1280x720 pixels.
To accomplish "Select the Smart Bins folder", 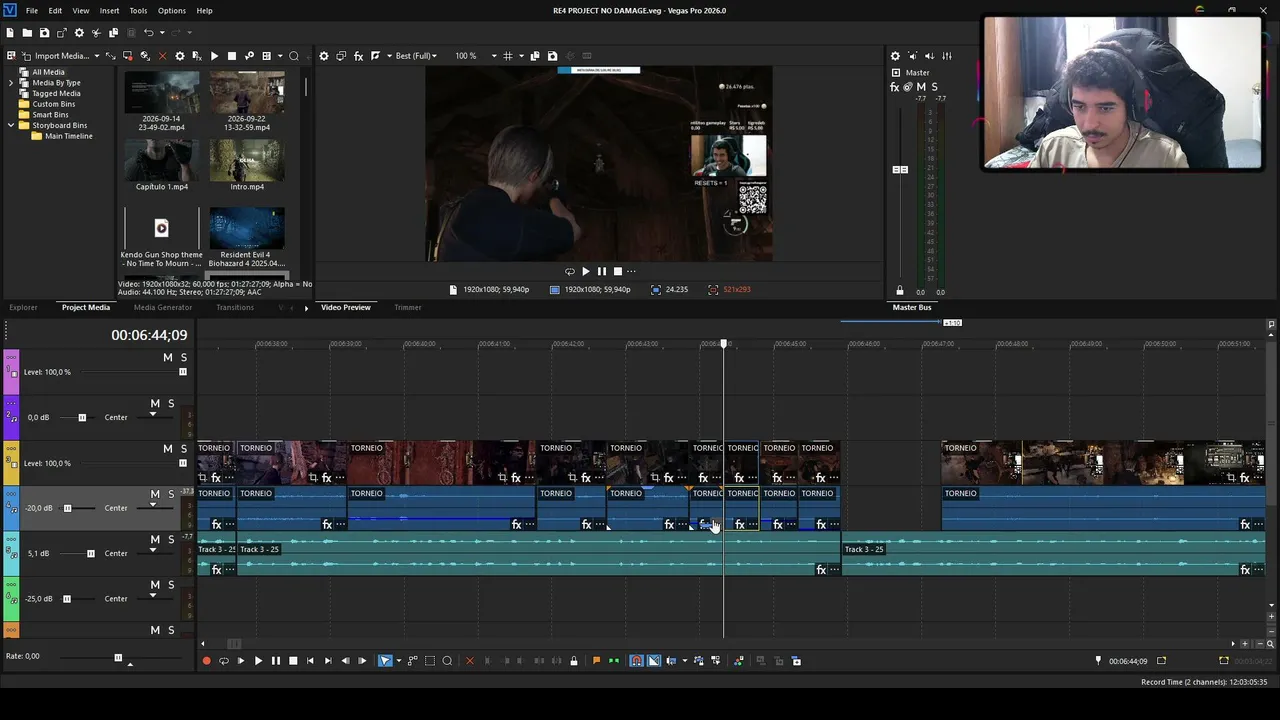I will coord(50,115).
